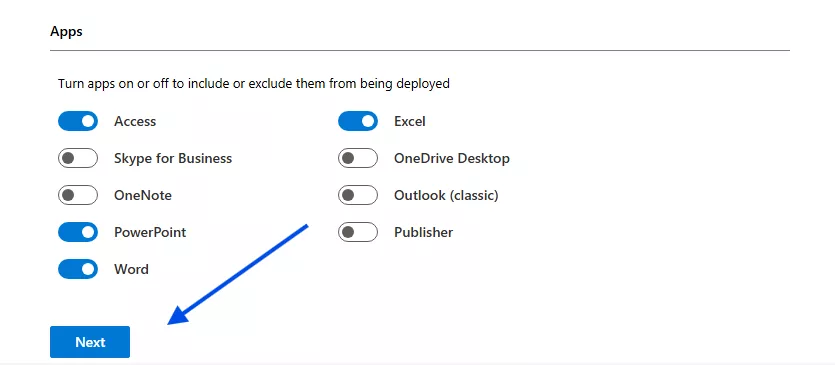
Task: Click the Access label text
Action: tap(135, 121)
